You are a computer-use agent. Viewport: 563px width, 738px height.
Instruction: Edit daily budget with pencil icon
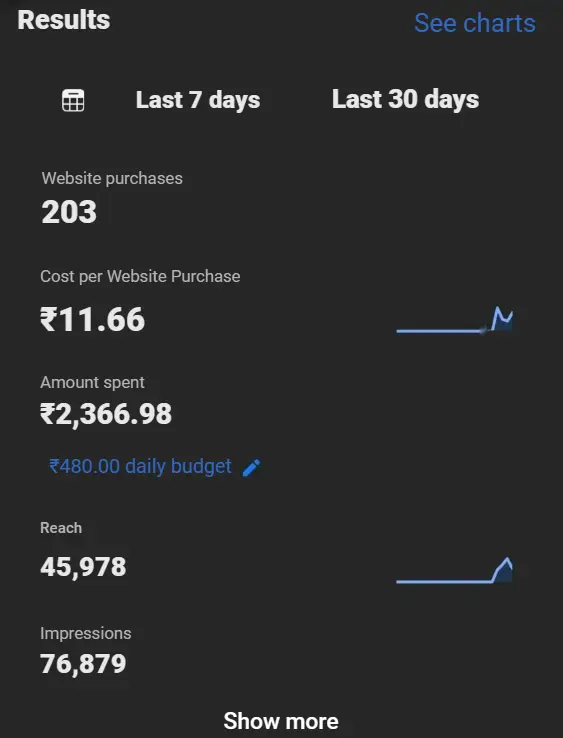click(251, 468)
